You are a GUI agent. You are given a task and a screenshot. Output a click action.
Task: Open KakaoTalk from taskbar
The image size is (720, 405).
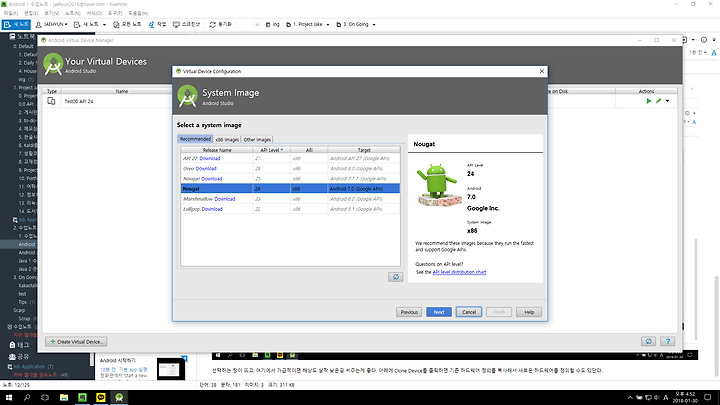101,398
